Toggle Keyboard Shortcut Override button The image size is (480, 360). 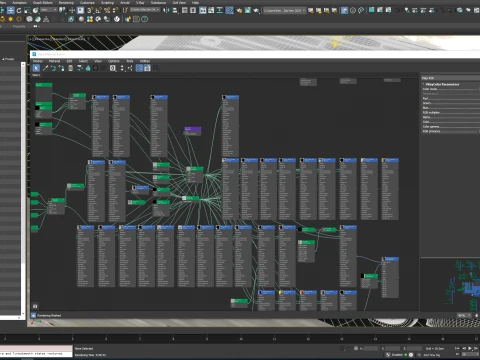[x=81, y=10]
